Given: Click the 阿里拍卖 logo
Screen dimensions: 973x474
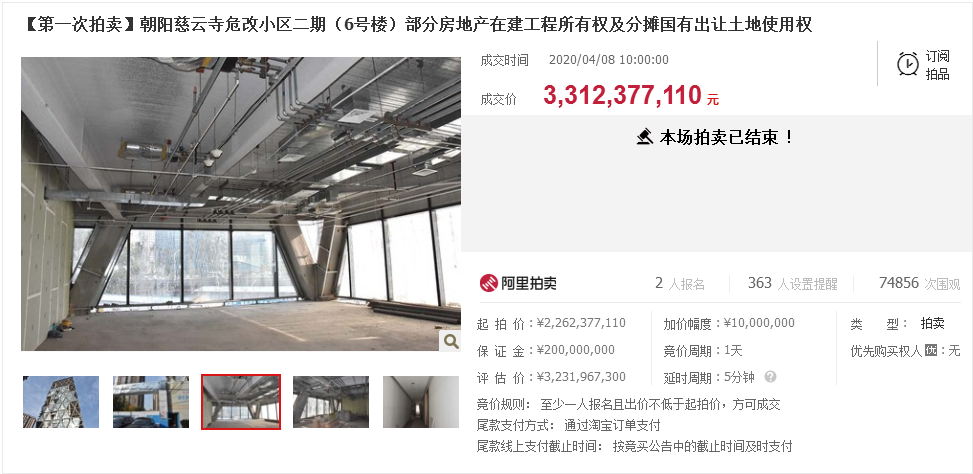Looking at the screenshot, I should (x=518, y=284).
